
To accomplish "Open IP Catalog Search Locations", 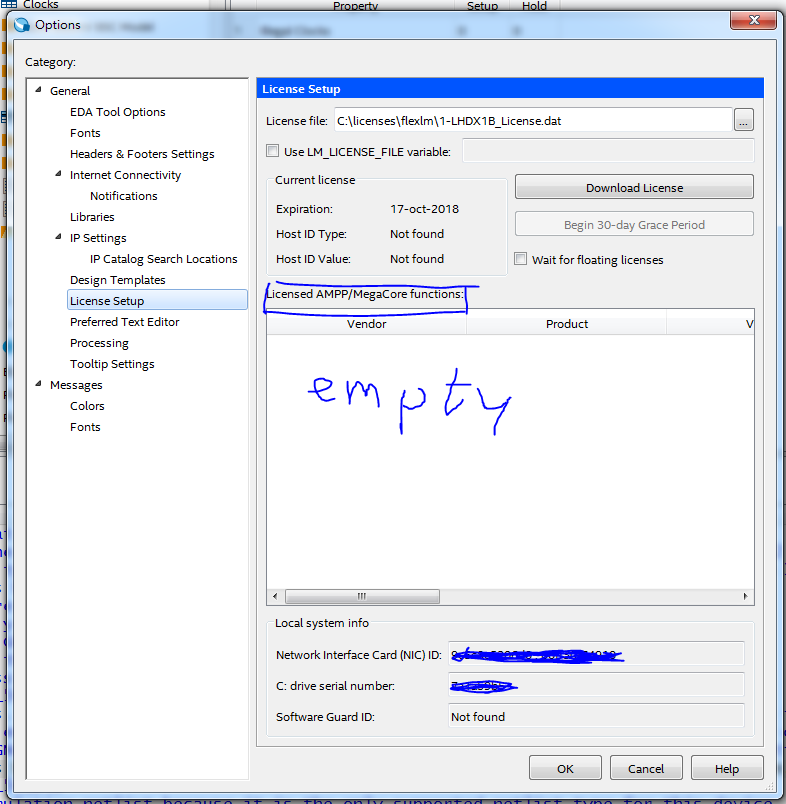I will pos(164,259).
